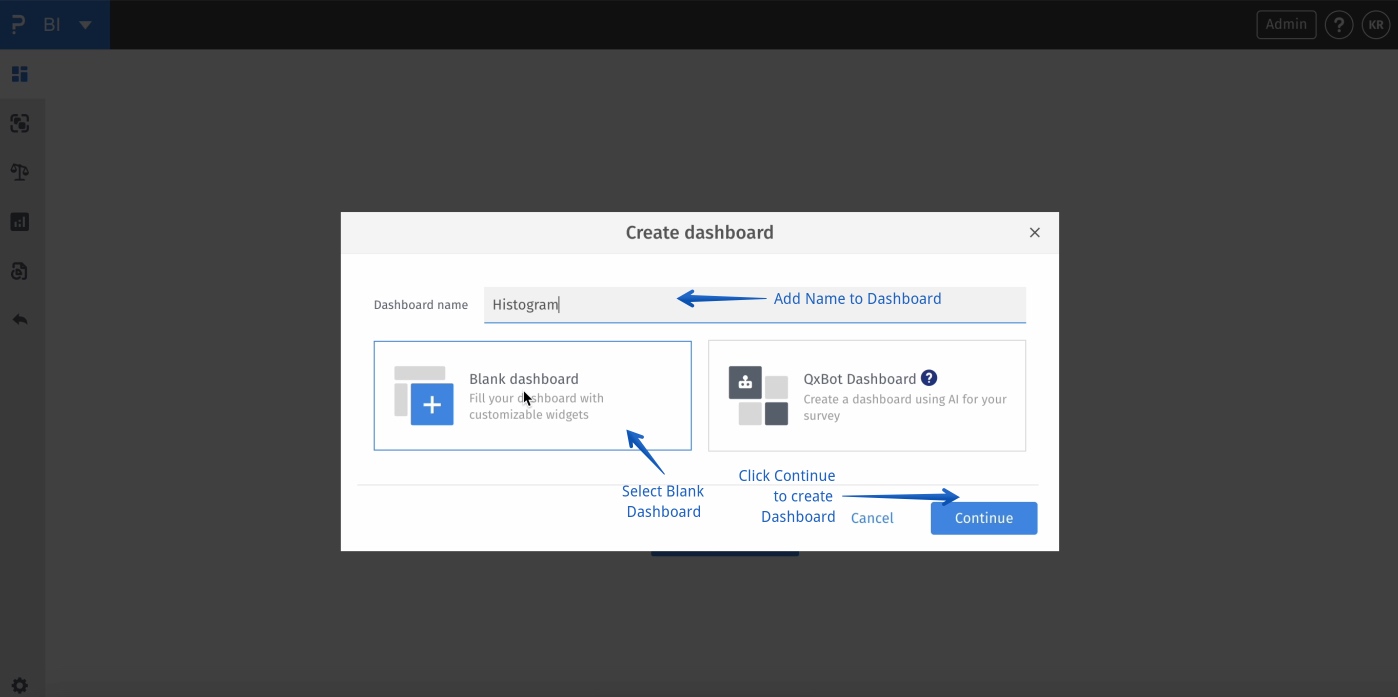Screen dimensions: 1398x697
Task: Open the KR user profile avatar
Action: tap(1376, 25)
